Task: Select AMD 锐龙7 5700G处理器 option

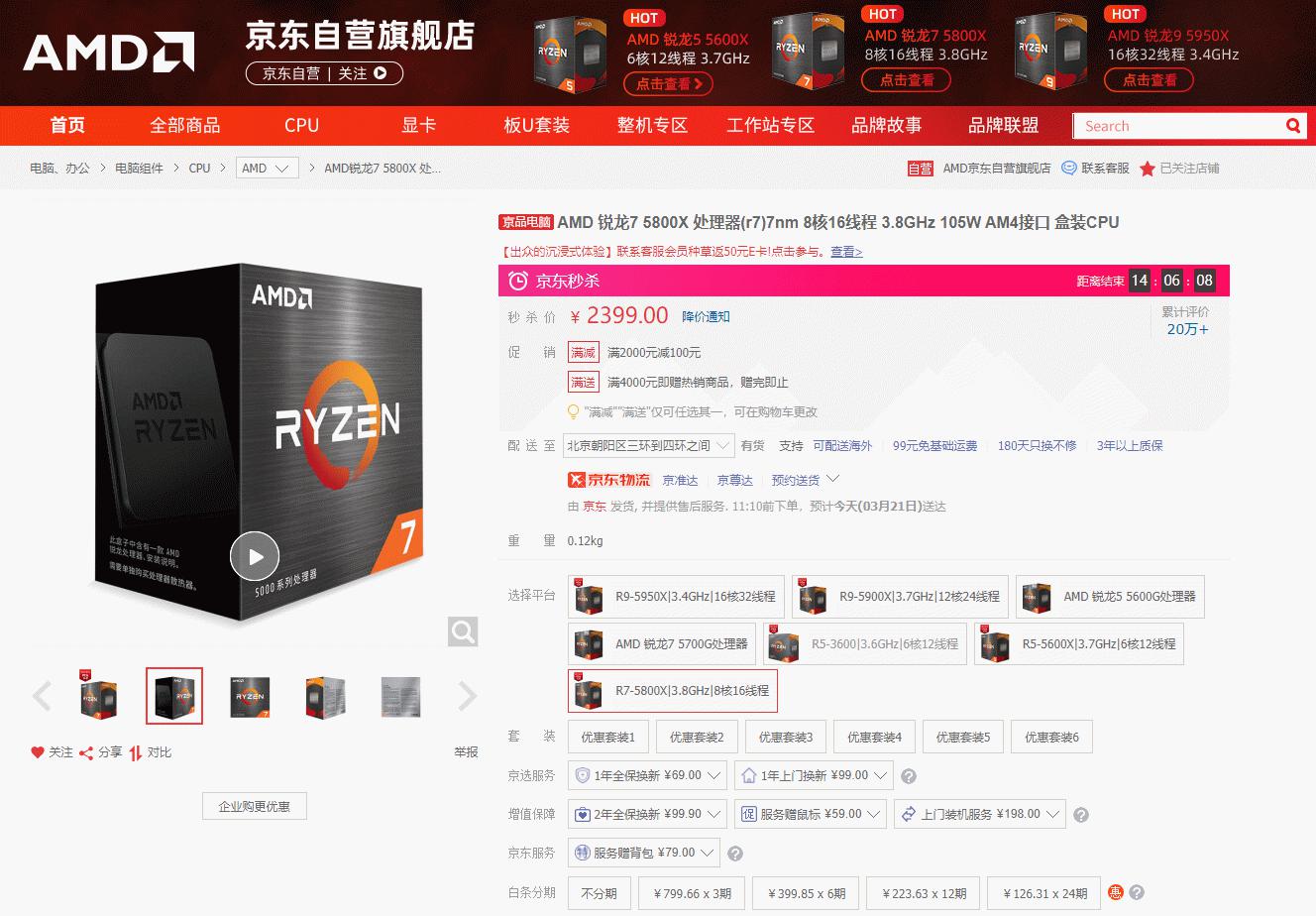Action: coord(662,643)
